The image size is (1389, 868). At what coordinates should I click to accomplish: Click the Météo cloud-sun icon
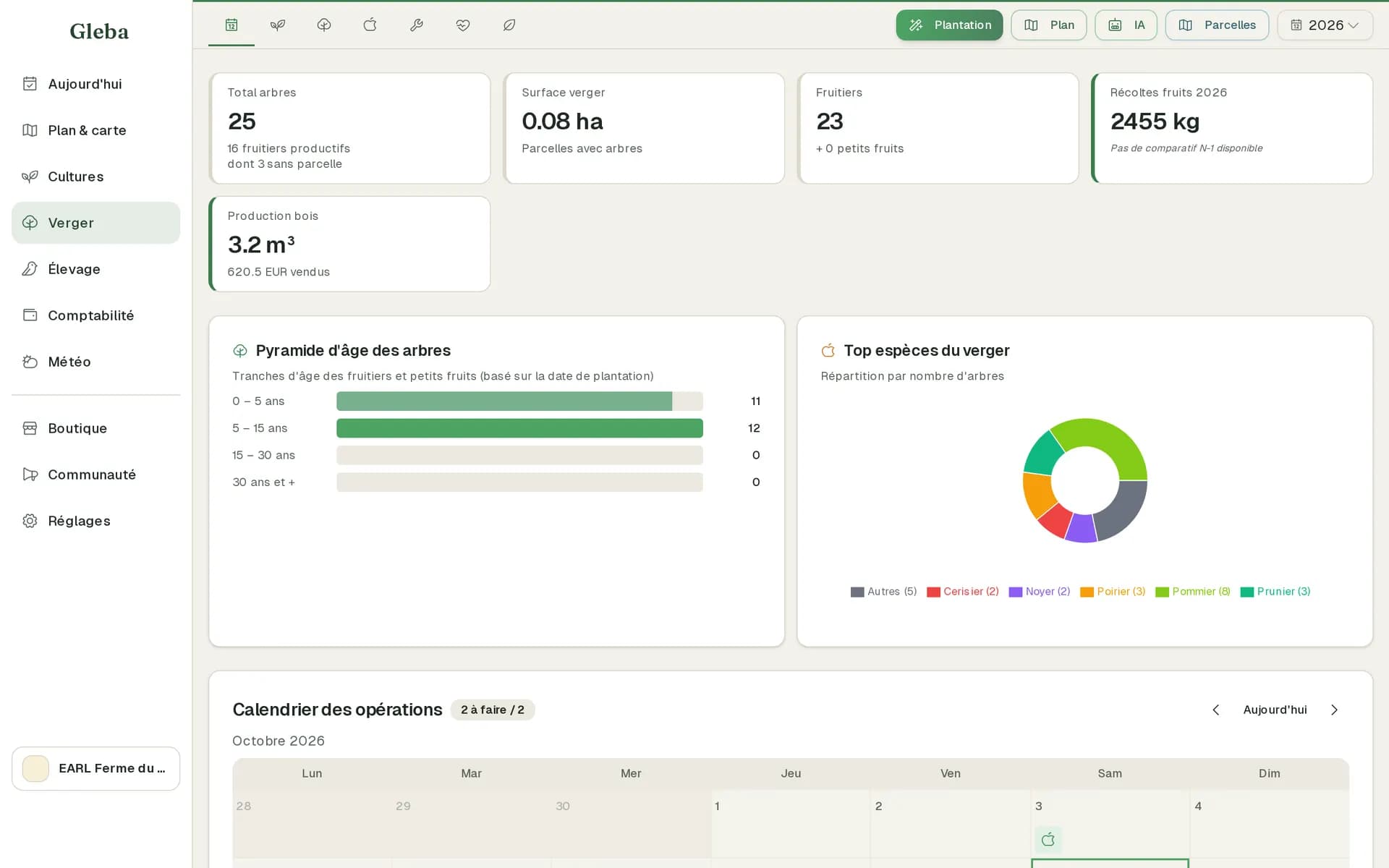30,362
